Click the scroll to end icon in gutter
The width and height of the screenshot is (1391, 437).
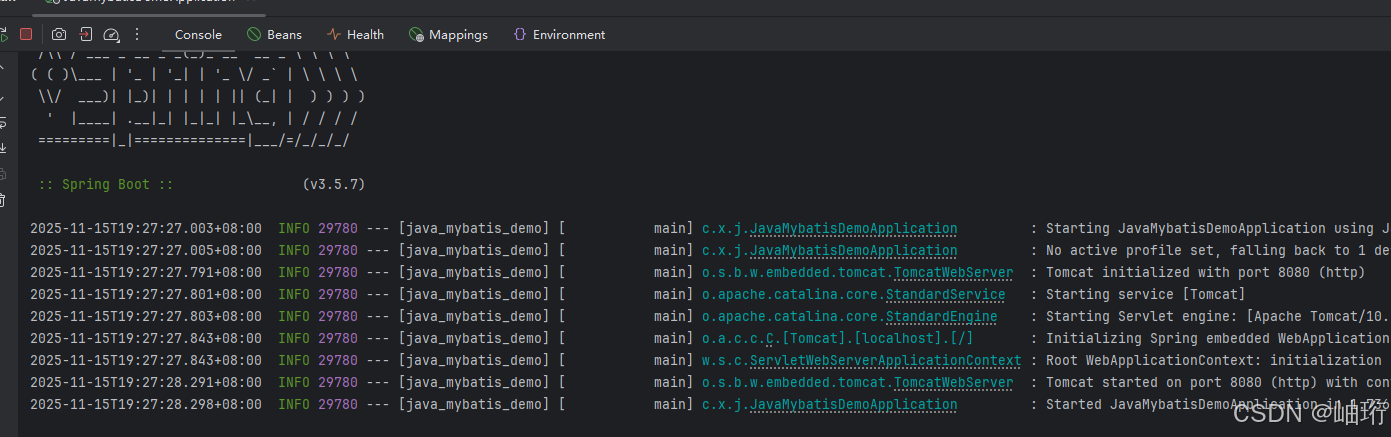(3, 148)
